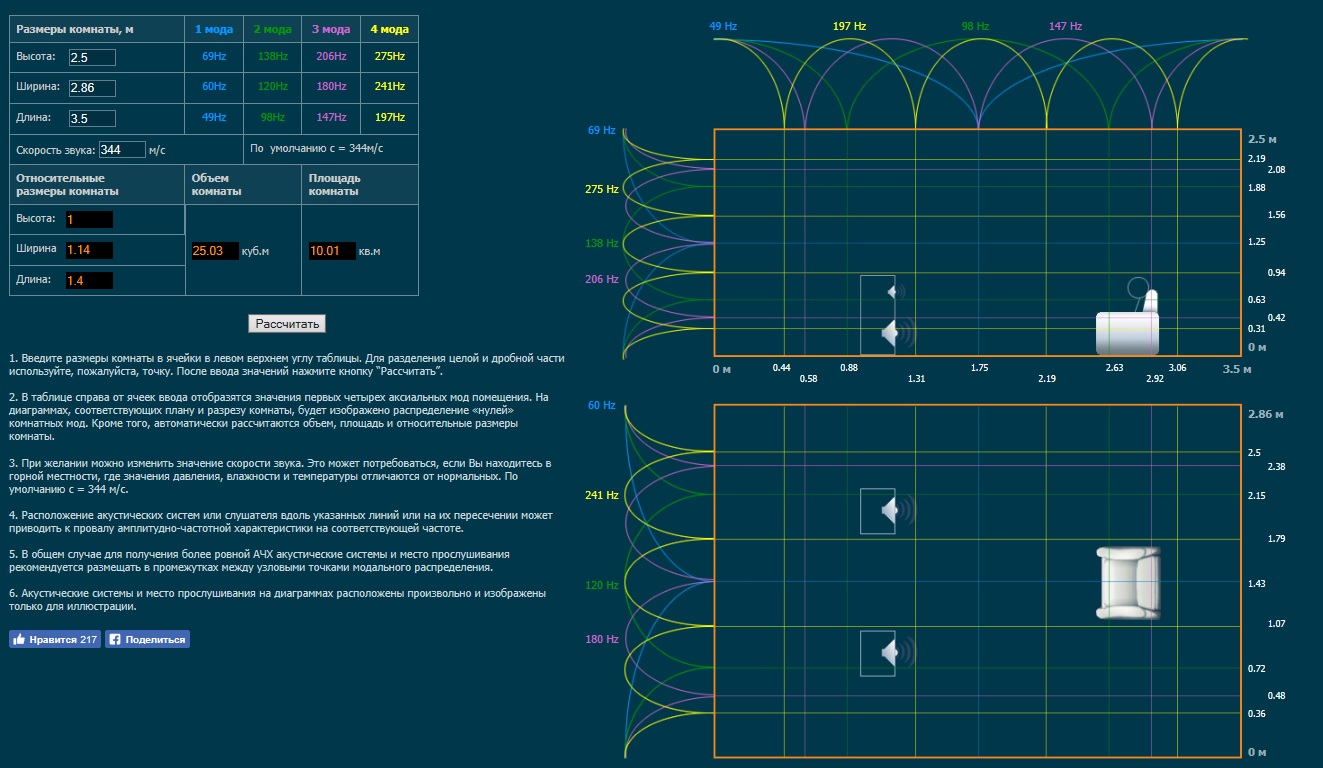
Task: Select the armchair with listener in the side-view diagram
Action: pos(1127,317)
